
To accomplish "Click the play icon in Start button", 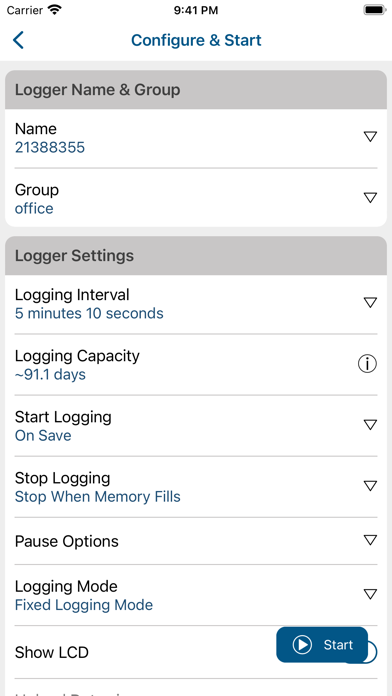I will coord(302,645).
